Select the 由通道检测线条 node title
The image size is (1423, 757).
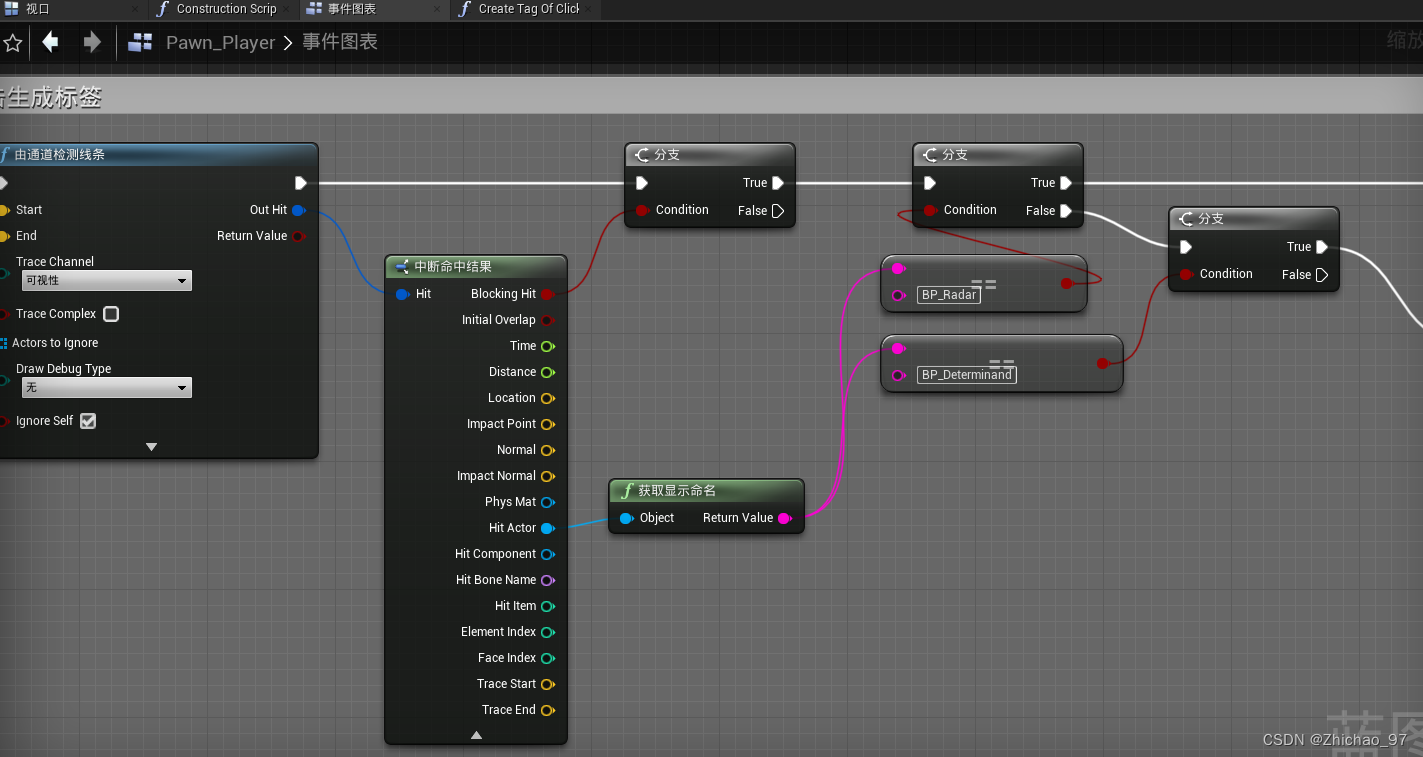pos(60,155)
